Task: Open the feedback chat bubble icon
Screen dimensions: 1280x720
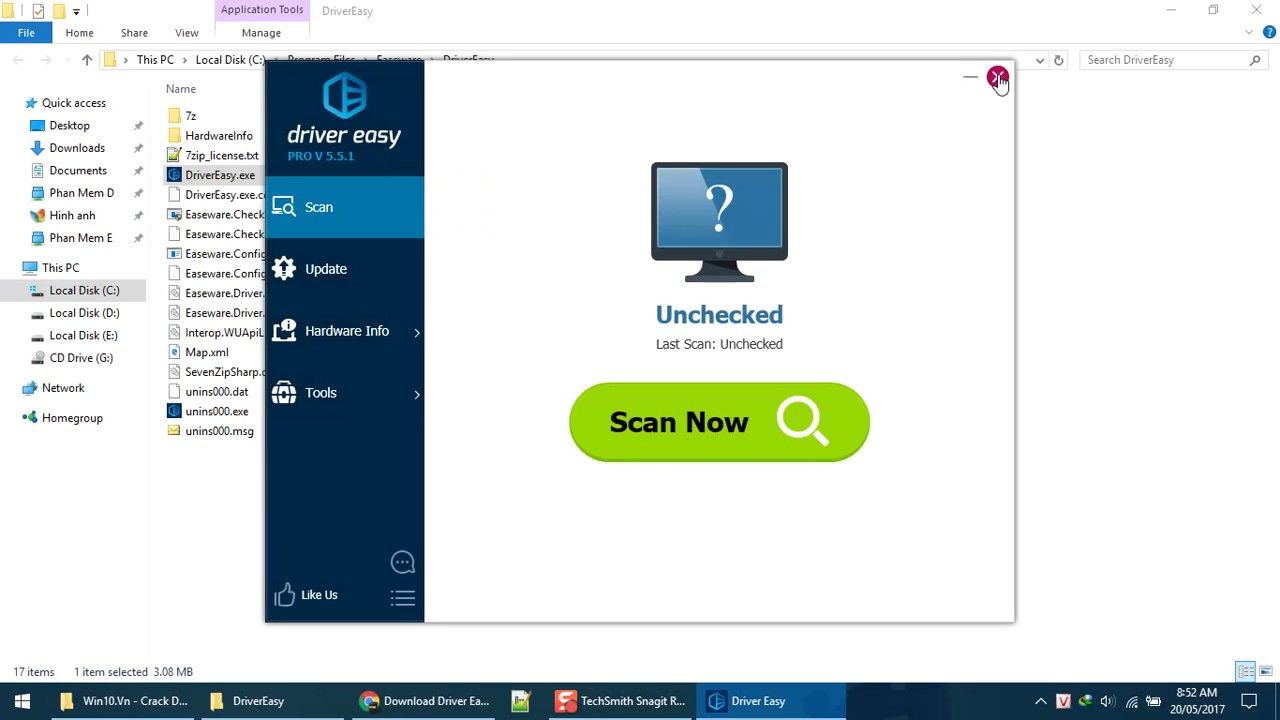Action: (x=403, y=562)
